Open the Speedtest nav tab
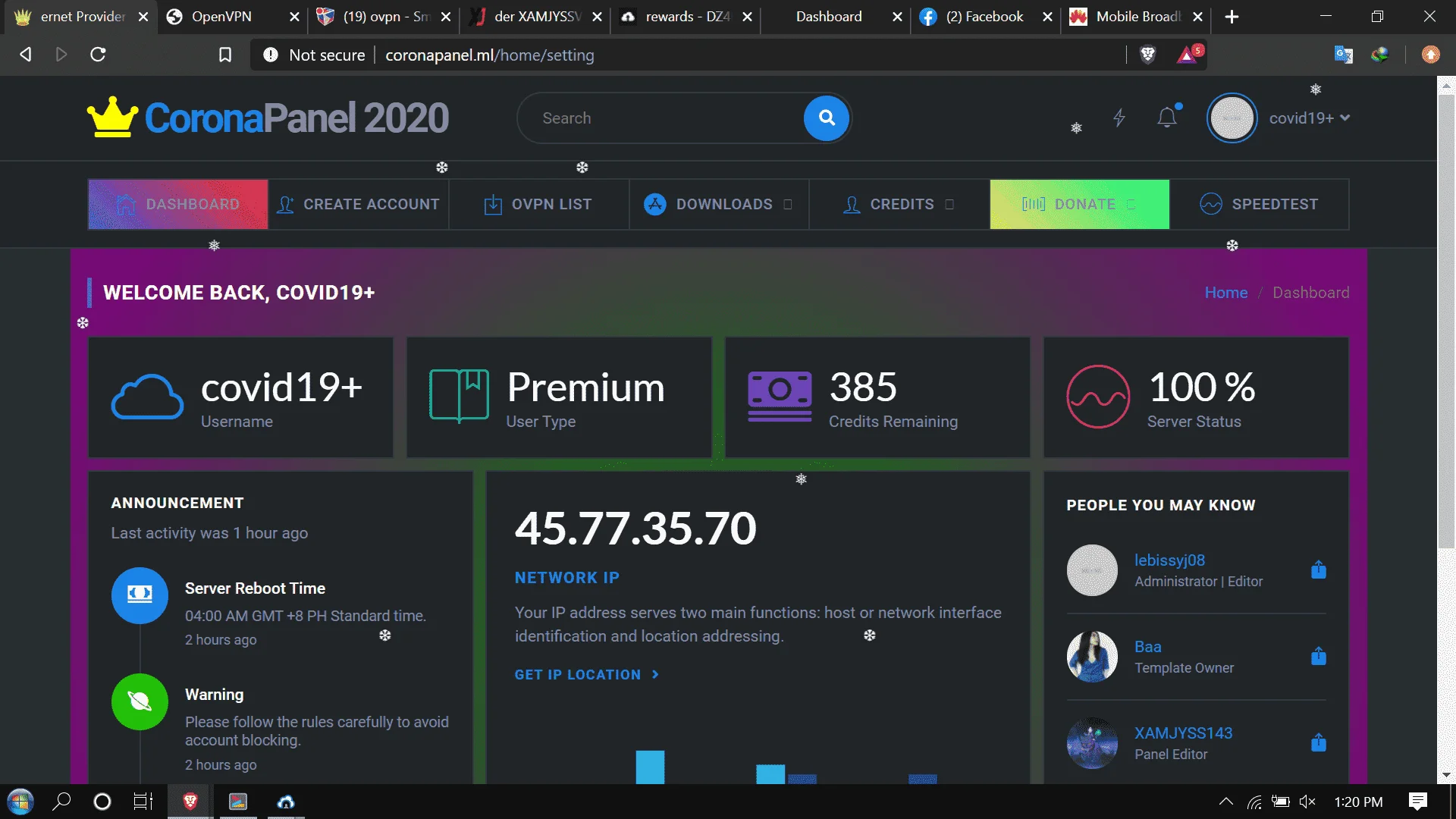 [x=1259, y=204]
